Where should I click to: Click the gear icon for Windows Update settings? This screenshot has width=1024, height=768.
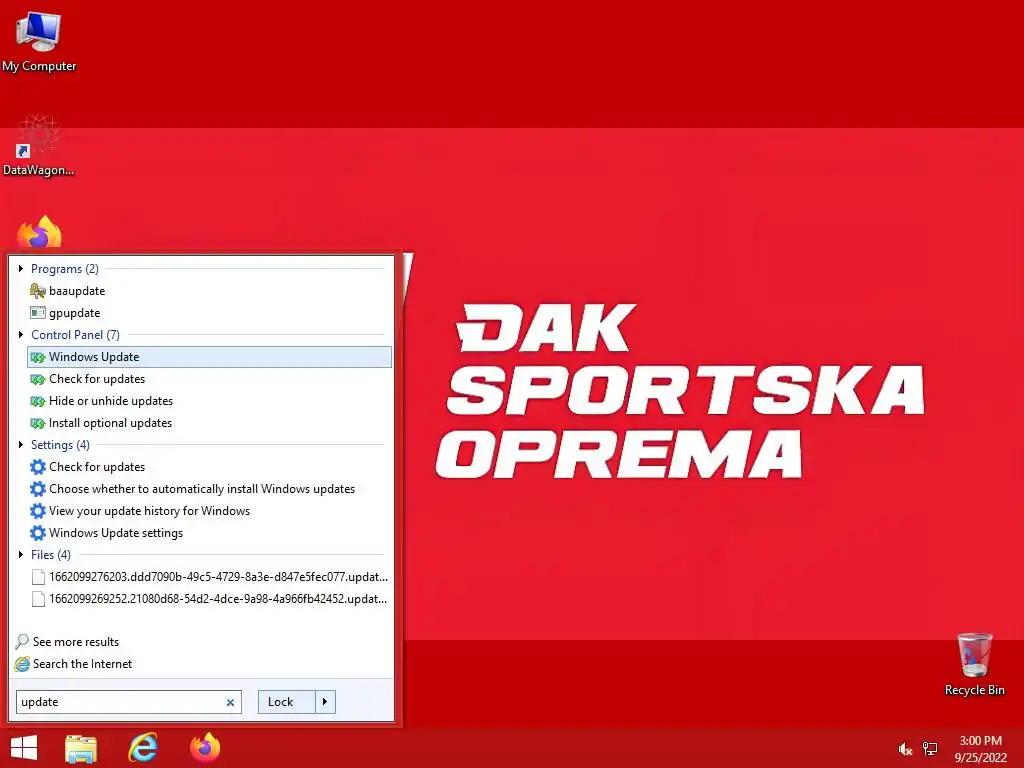point(38,533)
